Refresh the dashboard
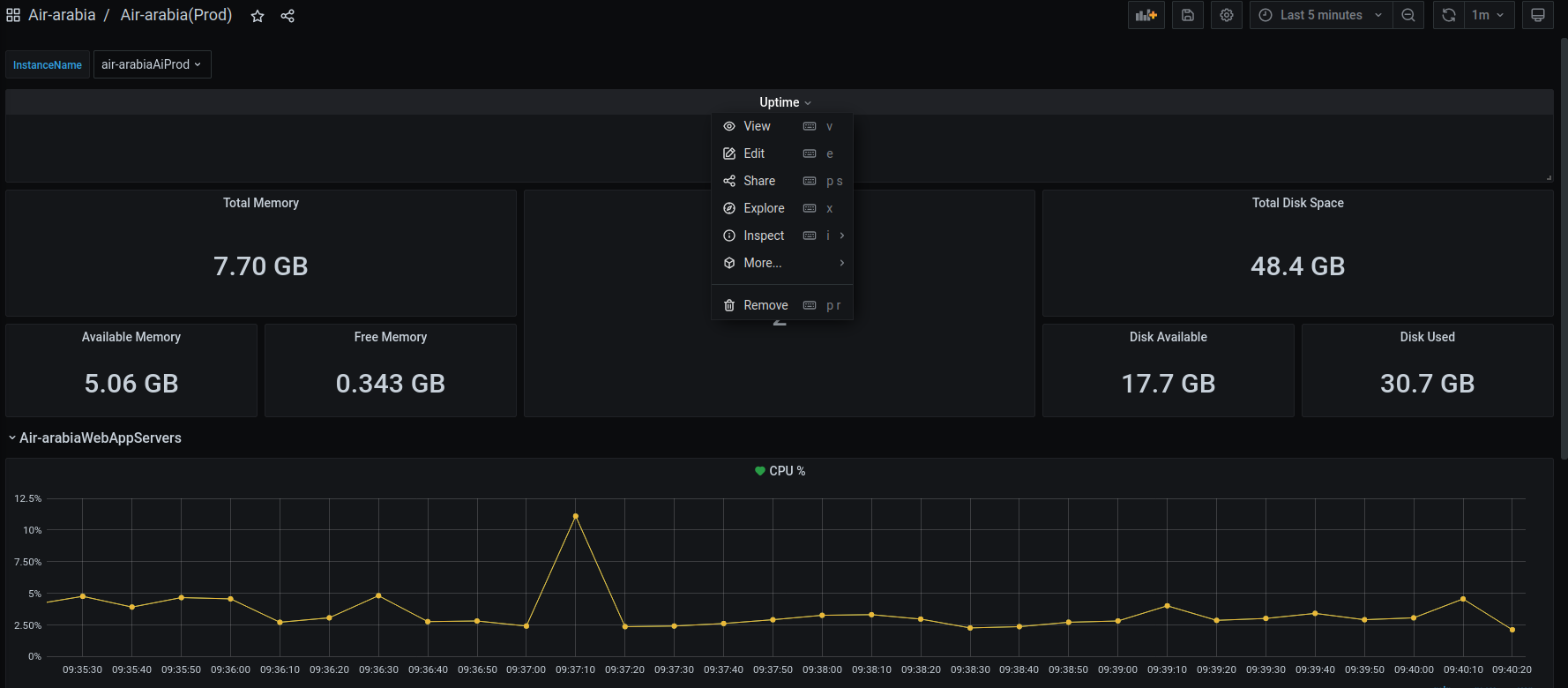The image size is (1568, 688). pos(1448,15)
